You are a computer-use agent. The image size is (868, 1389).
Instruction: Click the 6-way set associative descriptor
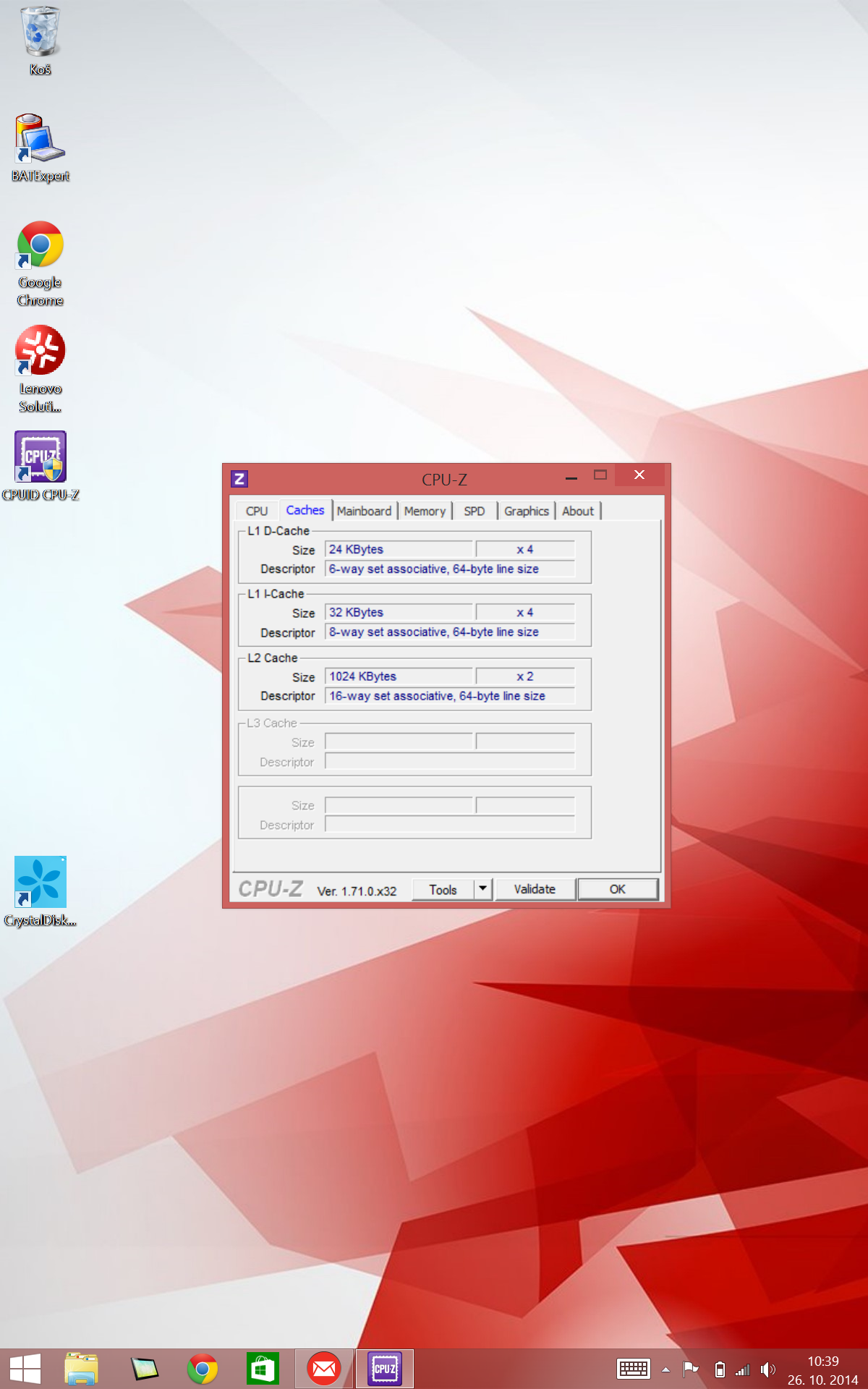point(450,569)
